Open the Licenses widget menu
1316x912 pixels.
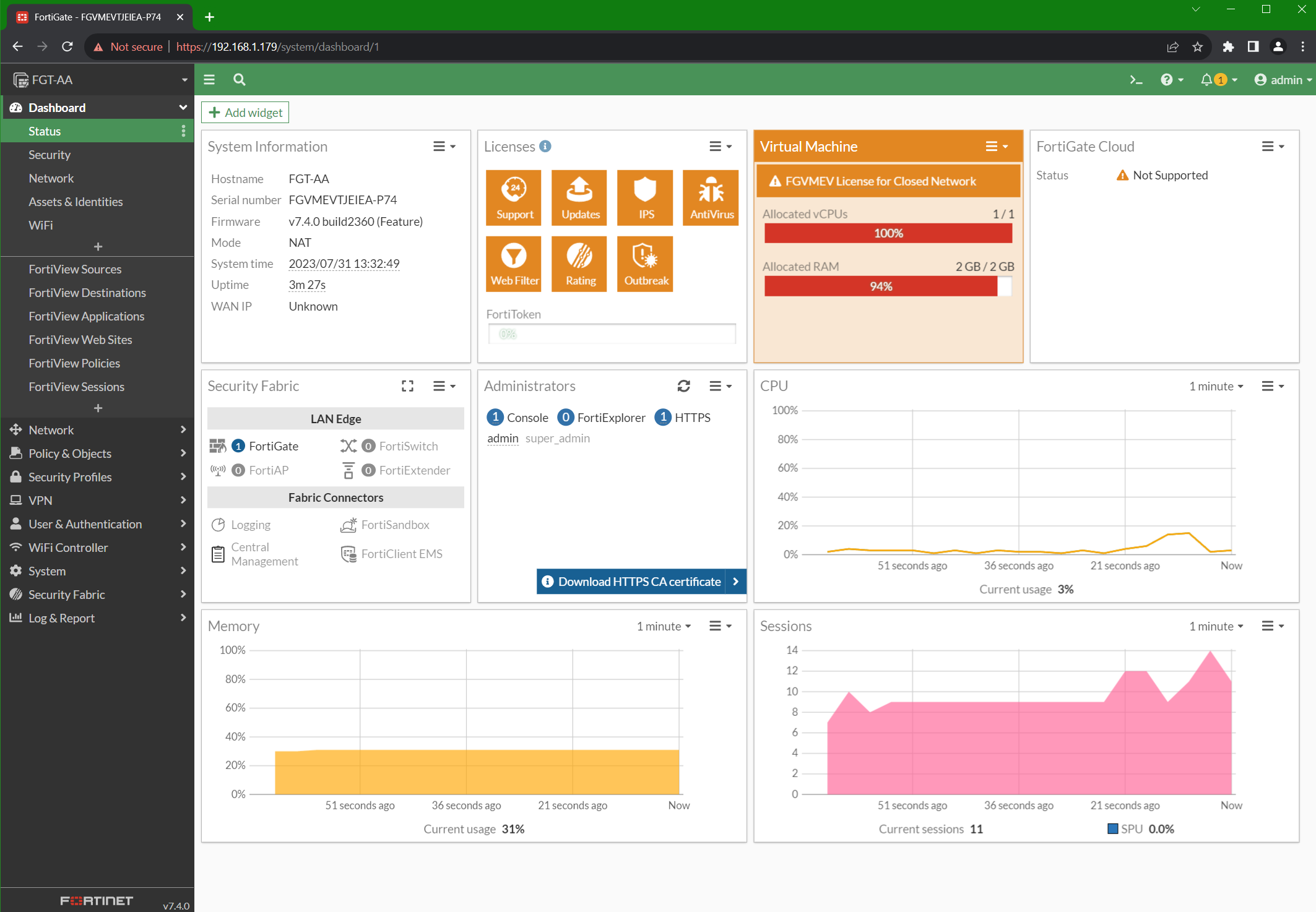[720, 147]
